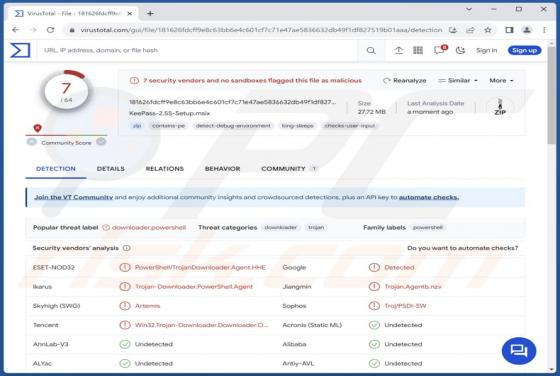Click the browser reload icon
Screen dimensions: 560x376
click(50, 30)
